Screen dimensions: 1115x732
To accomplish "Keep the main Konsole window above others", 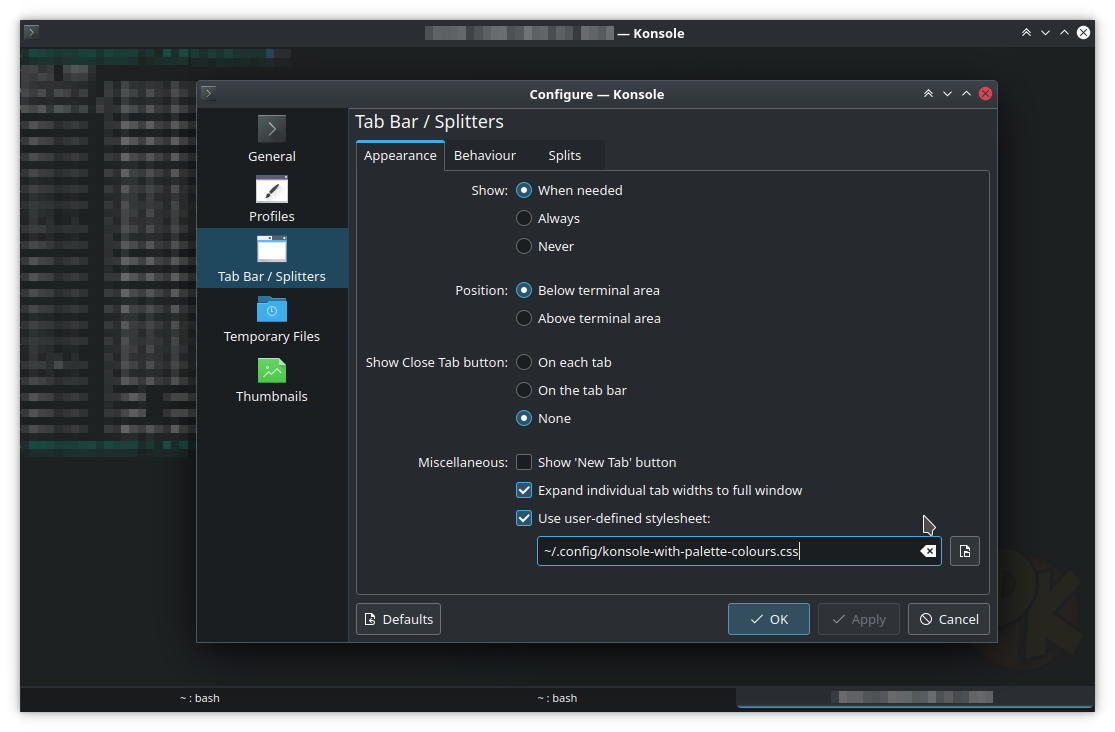I will click(1026, 33).
